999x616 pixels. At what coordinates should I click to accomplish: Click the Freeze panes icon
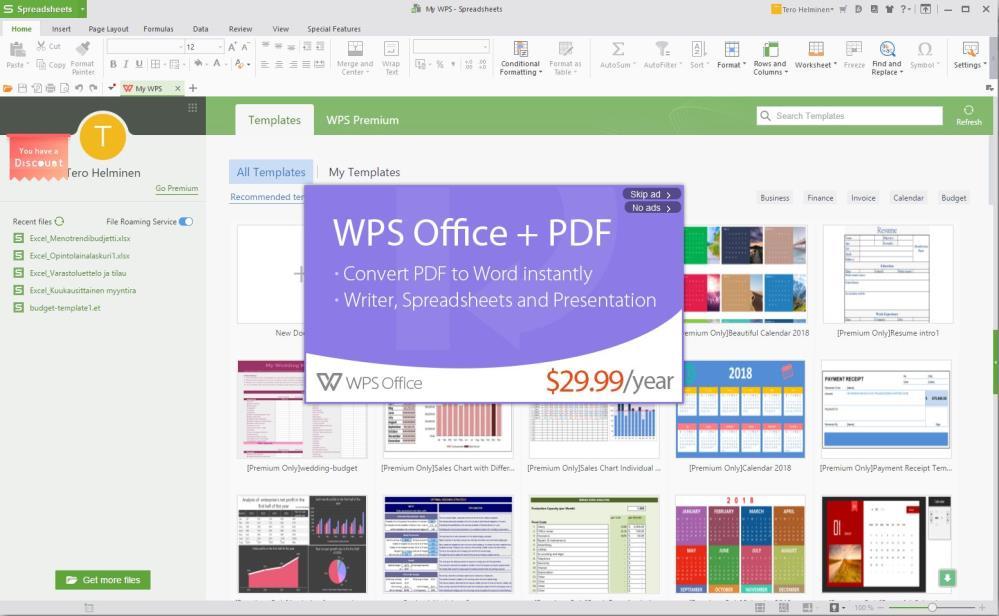[x=854, y=49]
